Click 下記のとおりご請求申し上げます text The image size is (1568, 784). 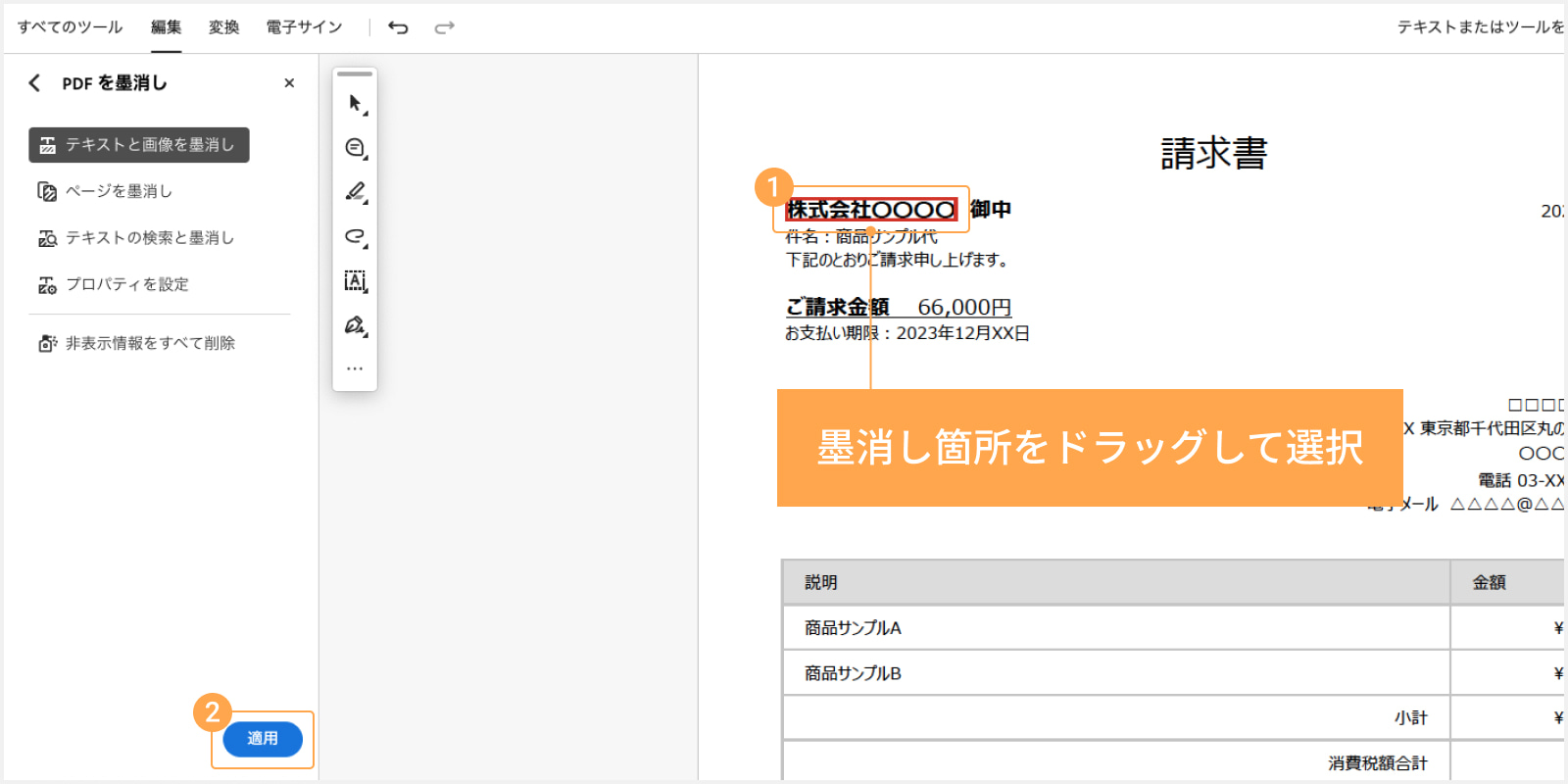tap(897, 260)
